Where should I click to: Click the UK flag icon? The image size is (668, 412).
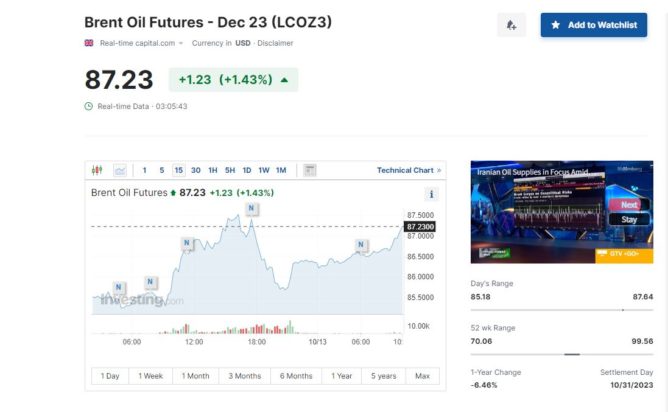pos(89,43)
